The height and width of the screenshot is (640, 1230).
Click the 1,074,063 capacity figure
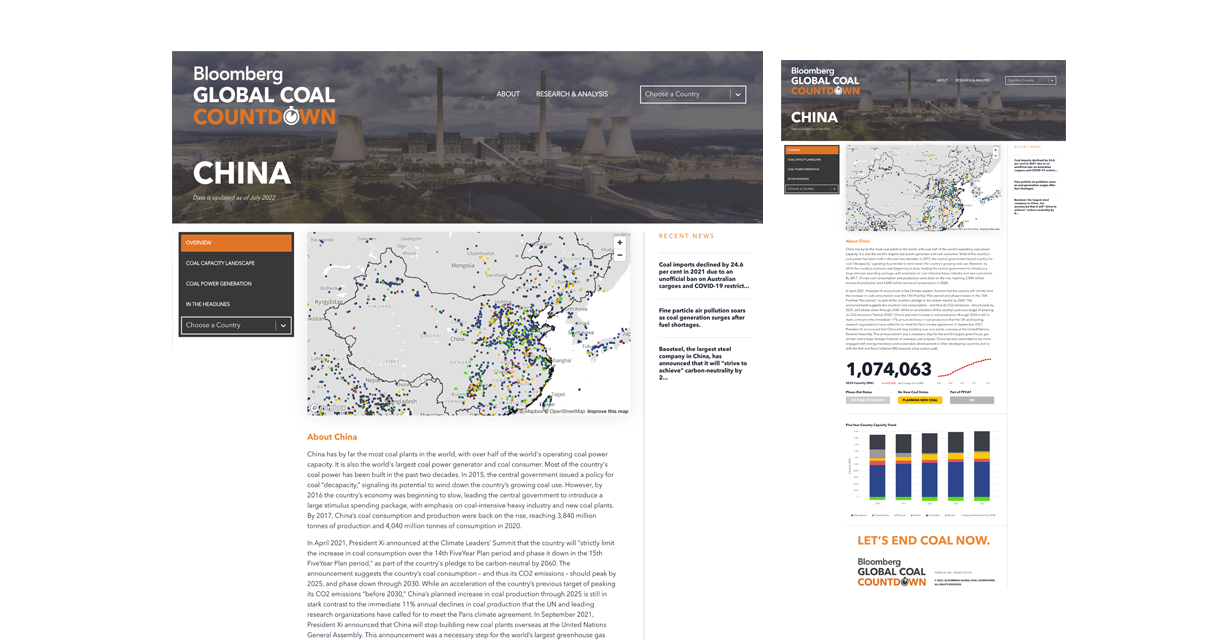coord(889,369)
